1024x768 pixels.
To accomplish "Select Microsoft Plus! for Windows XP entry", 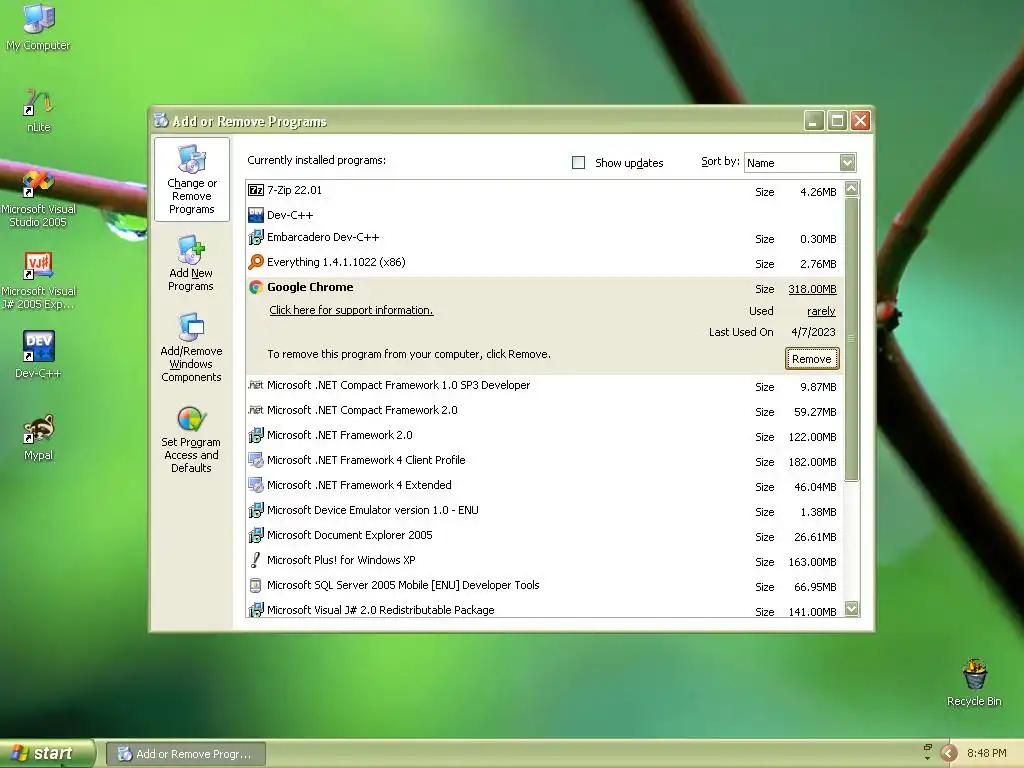I will click(545, 560).
